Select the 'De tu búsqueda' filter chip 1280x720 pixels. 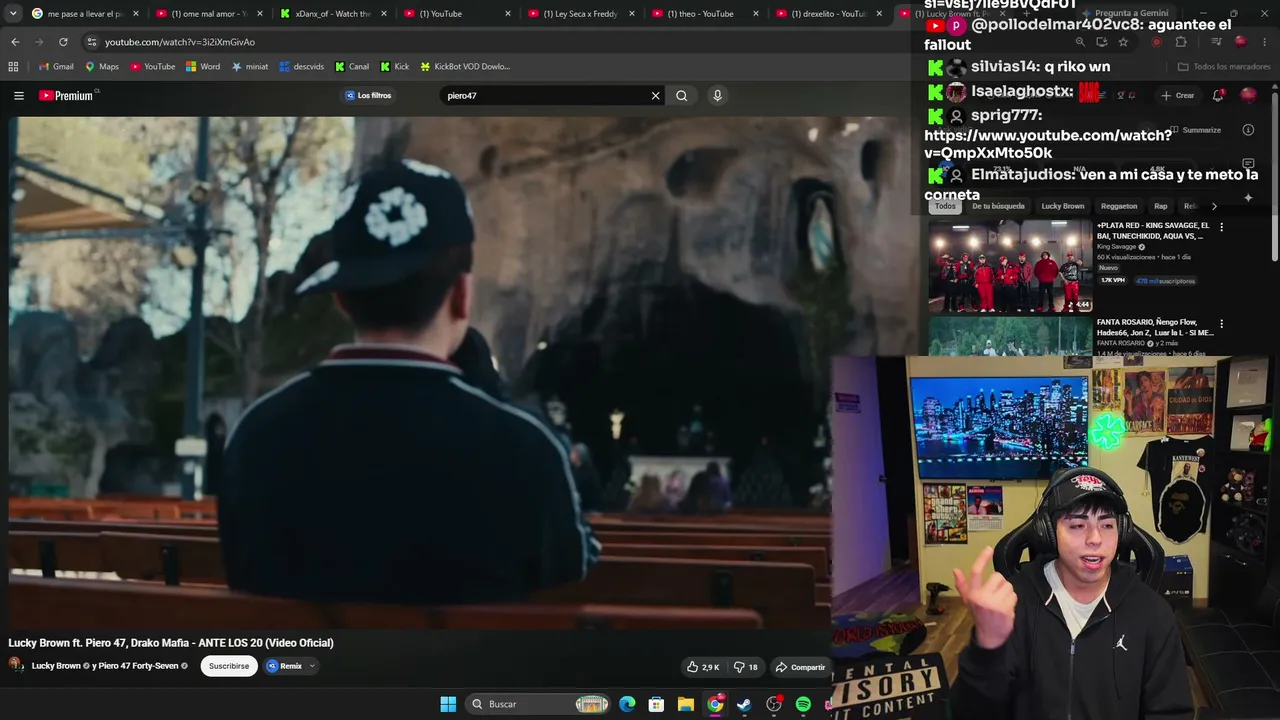(998, 206)
